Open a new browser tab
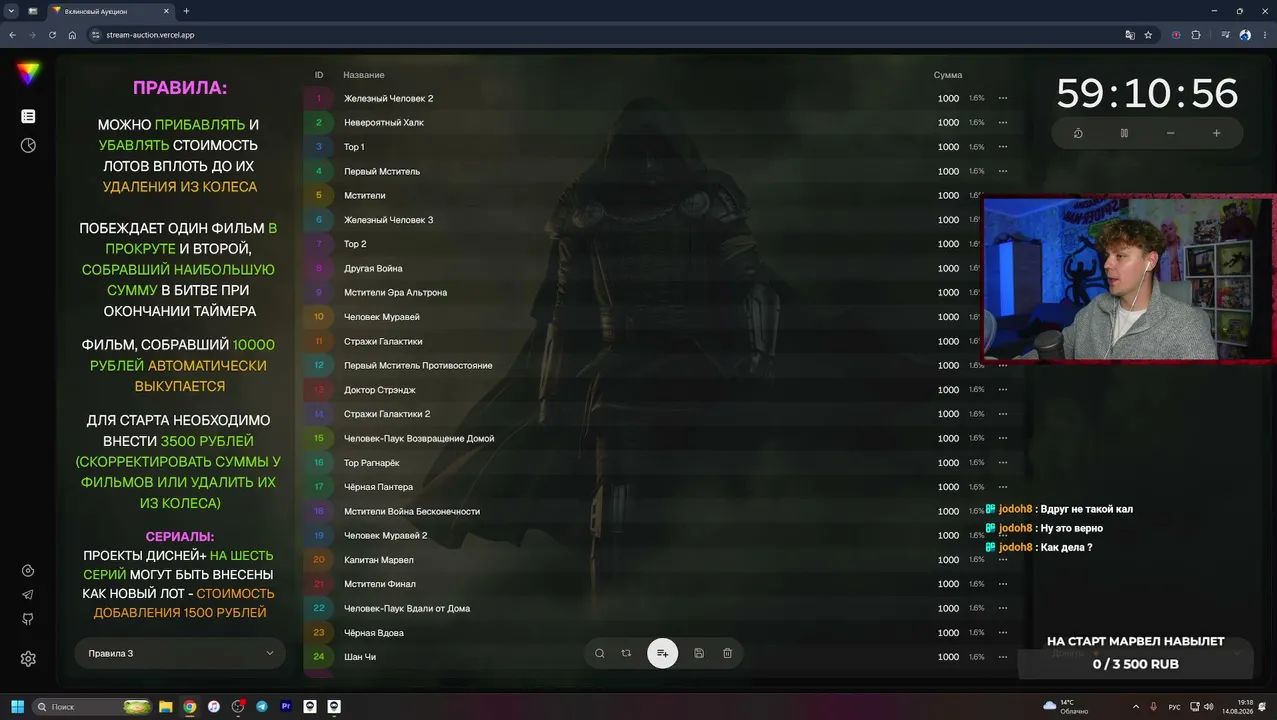Viewport: 1277px width, 720px height. point(186,10)
